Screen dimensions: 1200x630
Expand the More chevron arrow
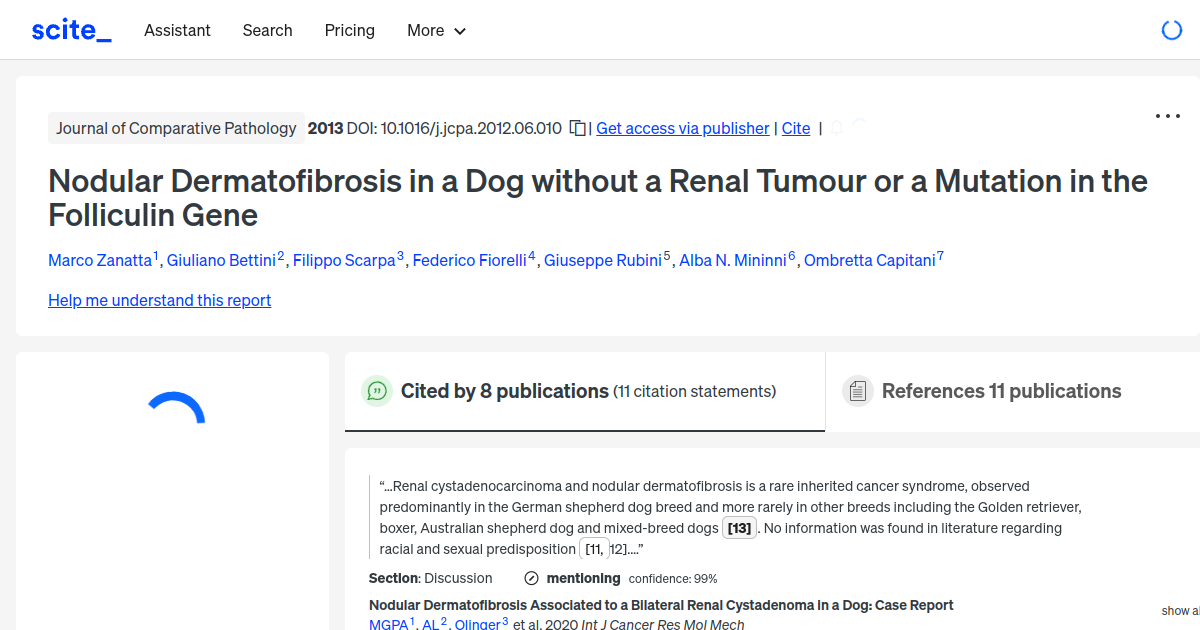(x=460, y=31)
